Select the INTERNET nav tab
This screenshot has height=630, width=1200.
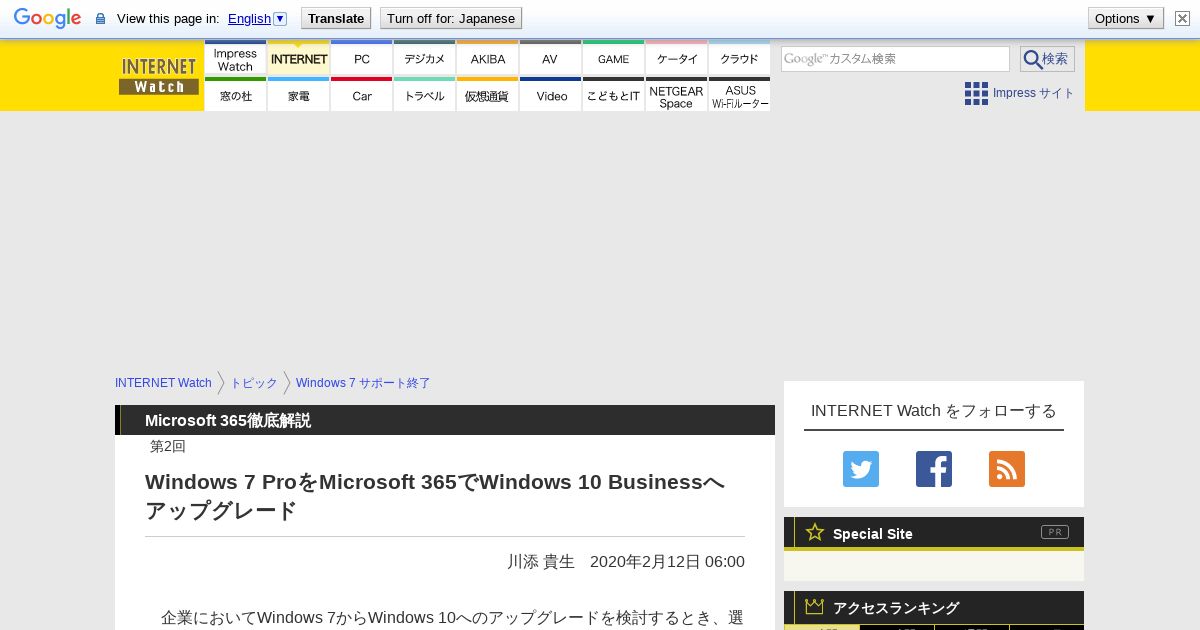tap(299, 58)
